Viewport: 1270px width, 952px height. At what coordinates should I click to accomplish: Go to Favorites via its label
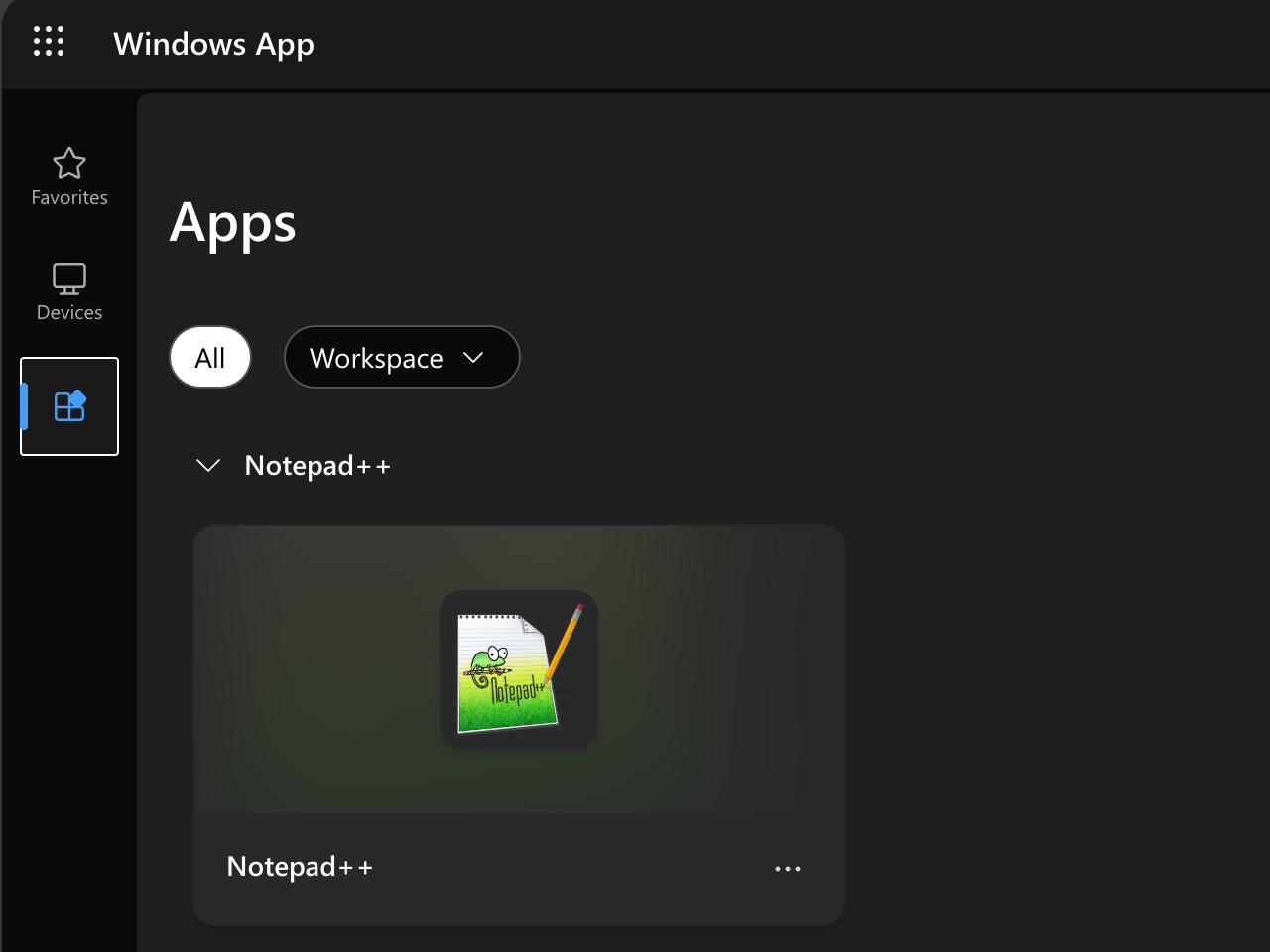click(69, 198)
